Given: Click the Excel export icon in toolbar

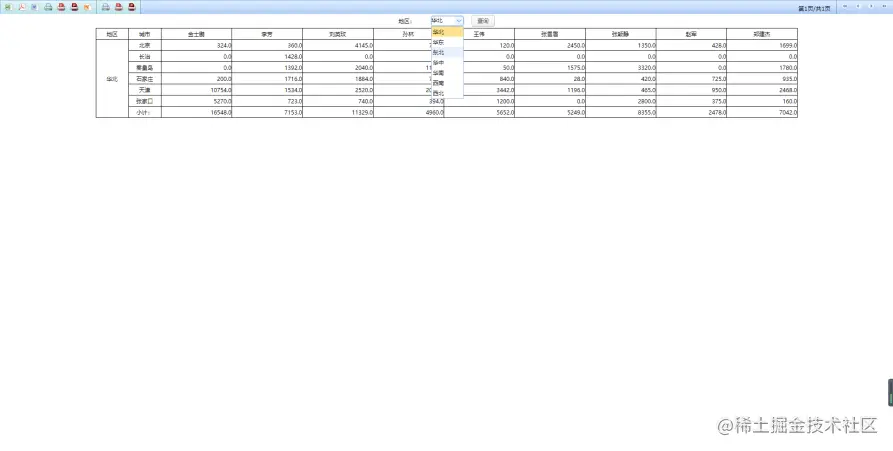Looking at the screenshot, I should (x=8, y=7).
